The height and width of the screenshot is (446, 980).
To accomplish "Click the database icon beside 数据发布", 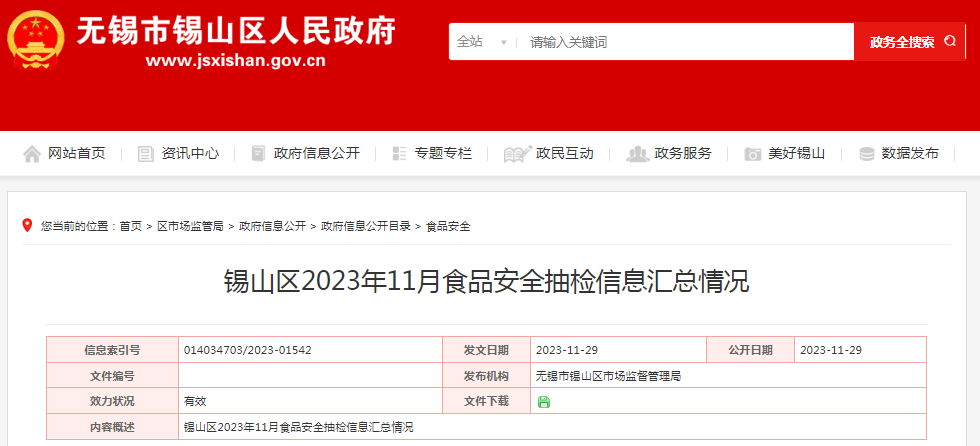I will coord(866,154).
